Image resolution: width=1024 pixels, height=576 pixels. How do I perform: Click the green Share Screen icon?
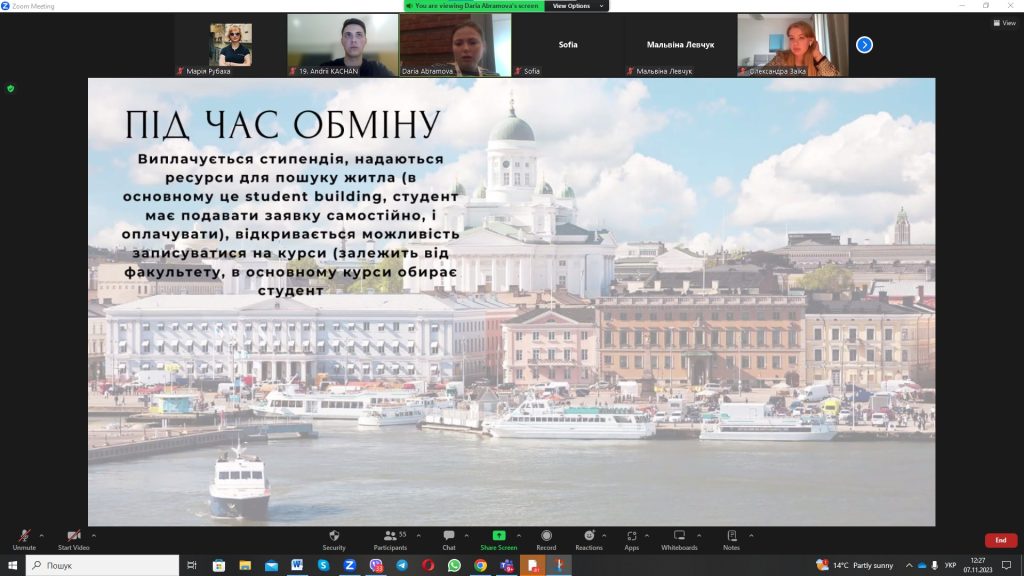[498, 536]
